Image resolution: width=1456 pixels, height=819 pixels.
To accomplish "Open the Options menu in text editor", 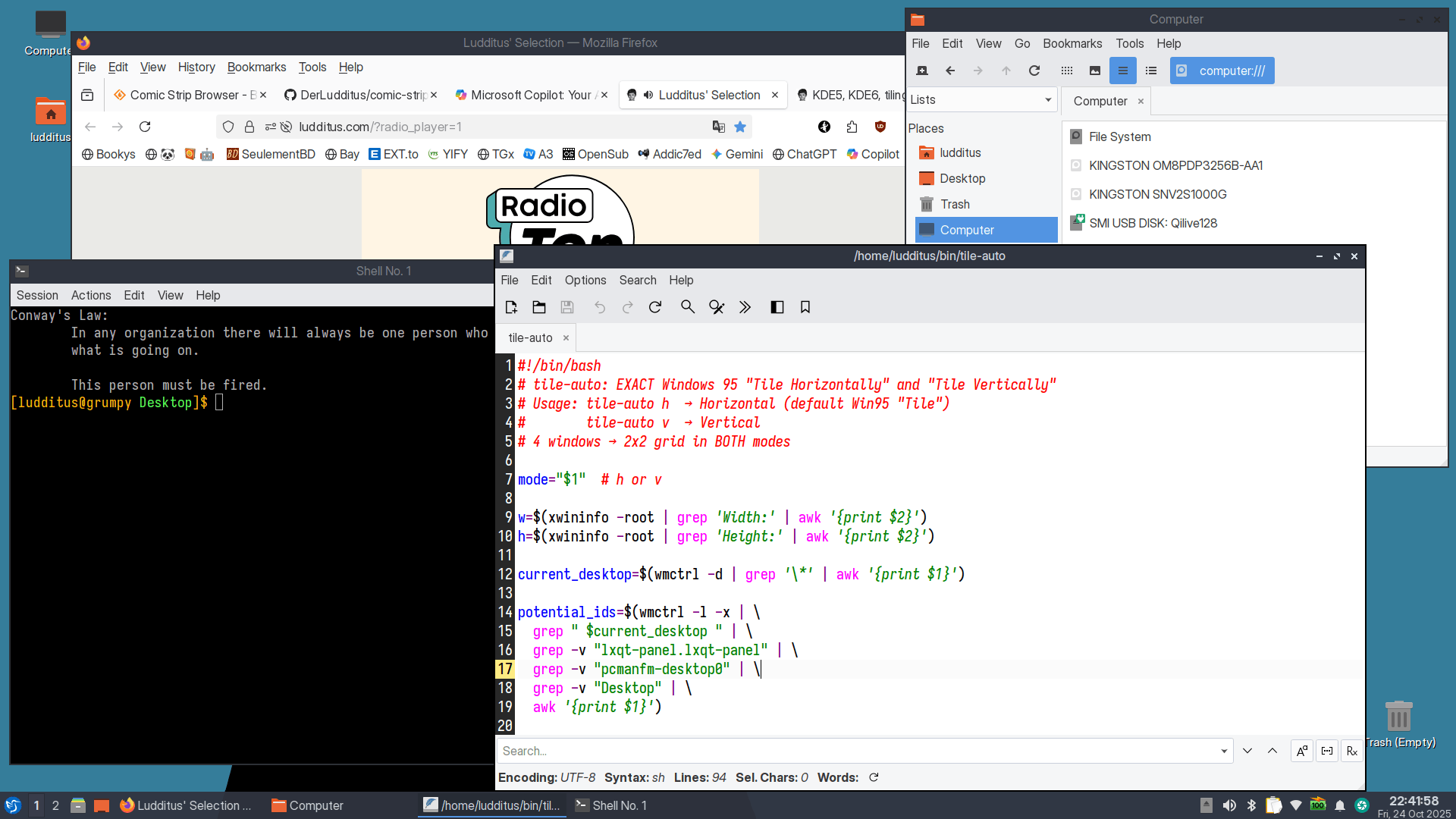I will tap(585, 280).
